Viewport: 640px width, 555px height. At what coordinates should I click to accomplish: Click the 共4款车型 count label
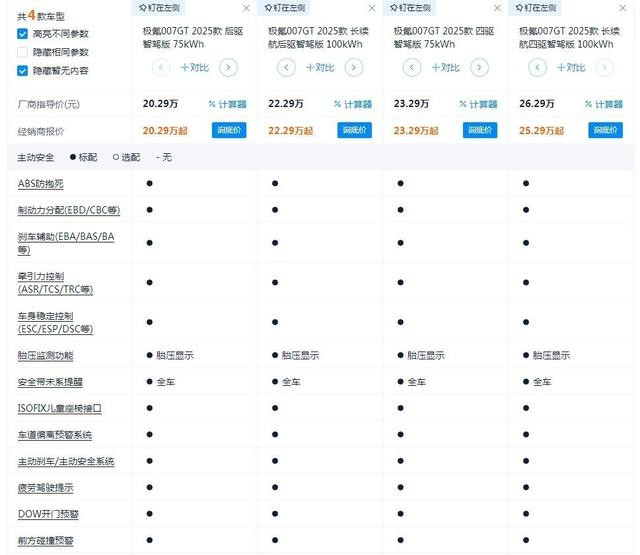(41, 16)
